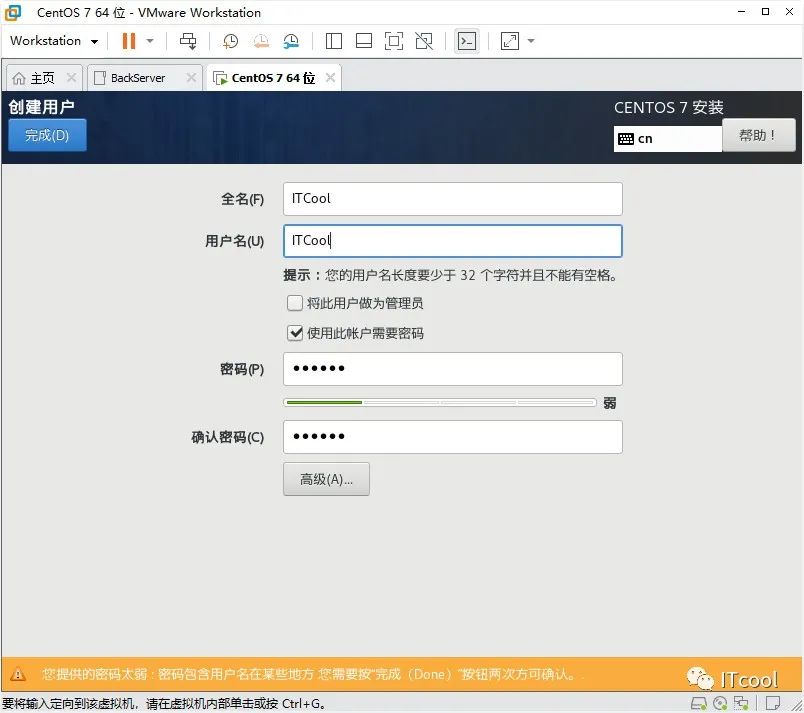Image resolution: width=804 pixels, height=713 pixels.
Task: Click the 密码(P) input field
Action: (453, 369)
